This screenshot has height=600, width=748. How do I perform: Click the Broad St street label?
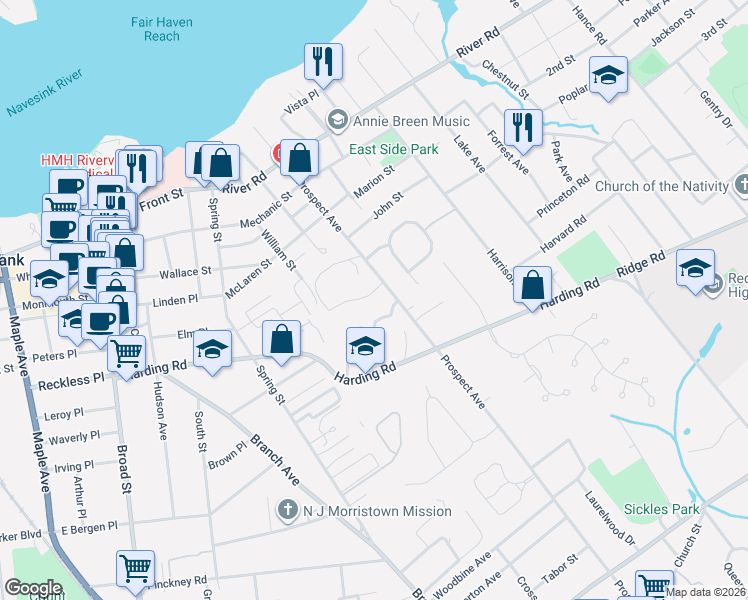pos(124,469)
